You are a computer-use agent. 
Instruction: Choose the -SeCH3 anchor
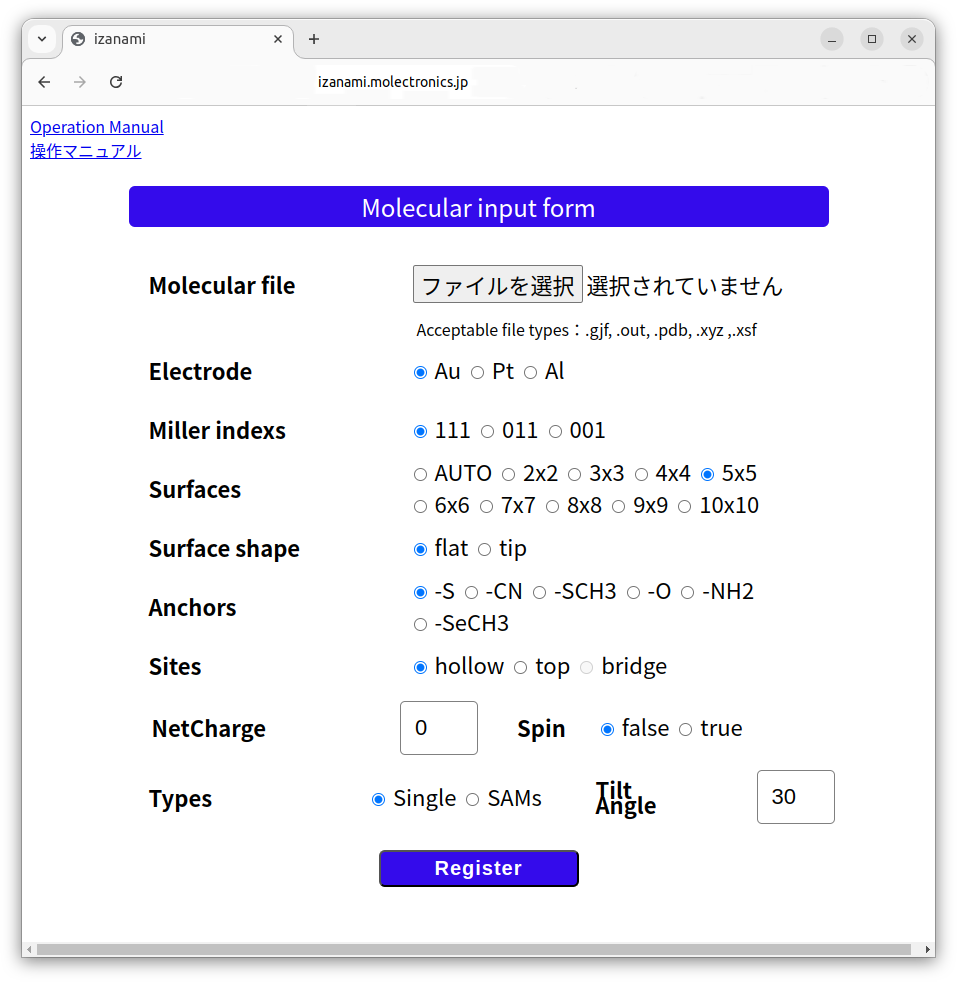pos(420,624)
